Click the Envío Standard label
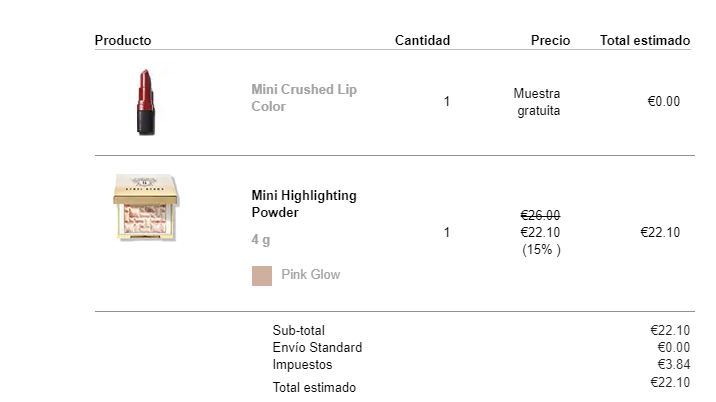Image resolution: width=716 pixels, height=402 pixels. [x=317, y=347]
